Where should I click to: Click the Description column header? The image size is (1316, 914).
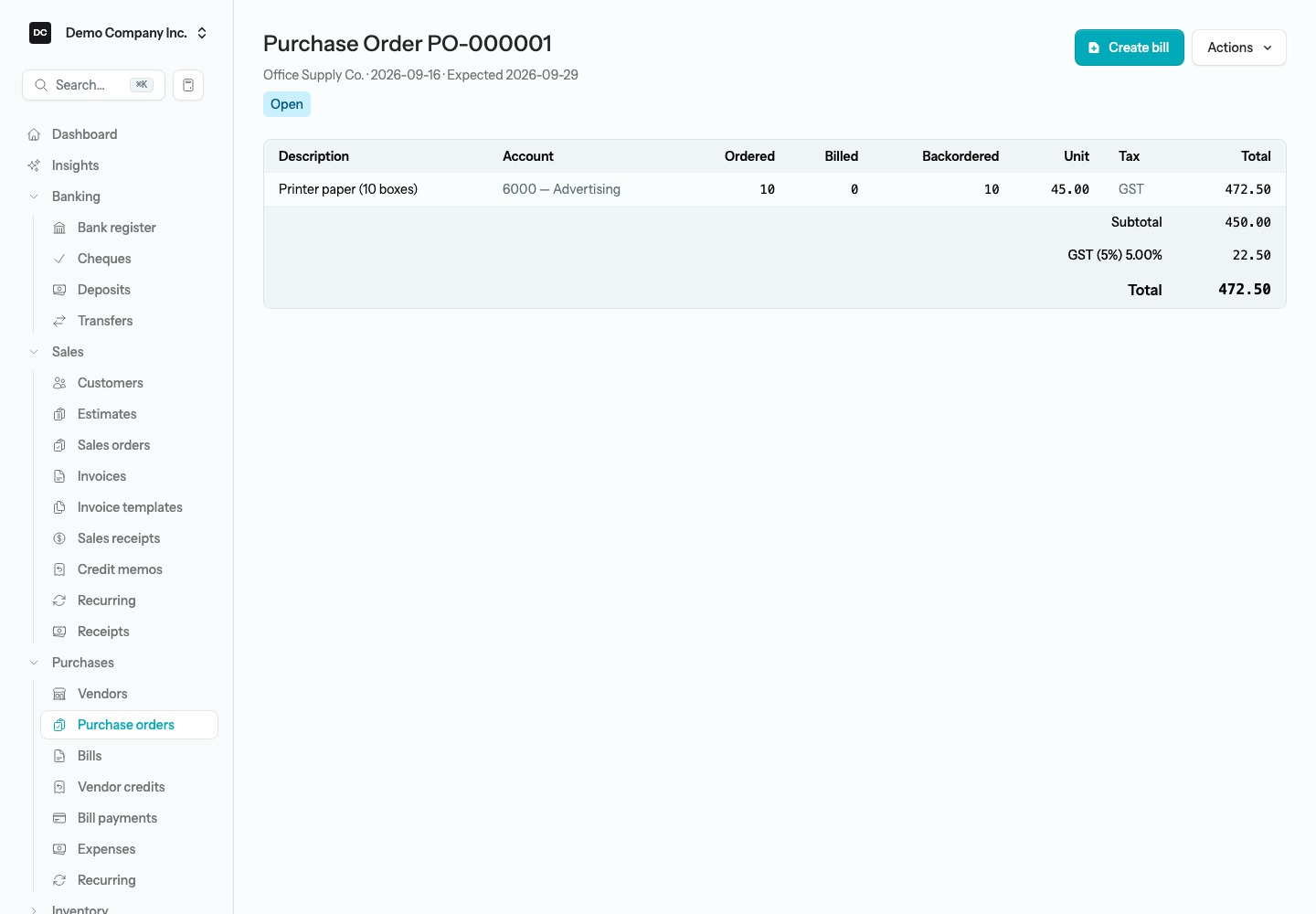click(x=313, y=156)
